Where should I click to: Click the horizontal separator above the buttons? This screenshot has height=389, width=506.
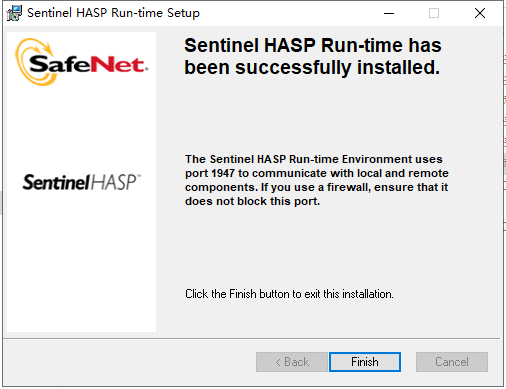click(252, 339)
